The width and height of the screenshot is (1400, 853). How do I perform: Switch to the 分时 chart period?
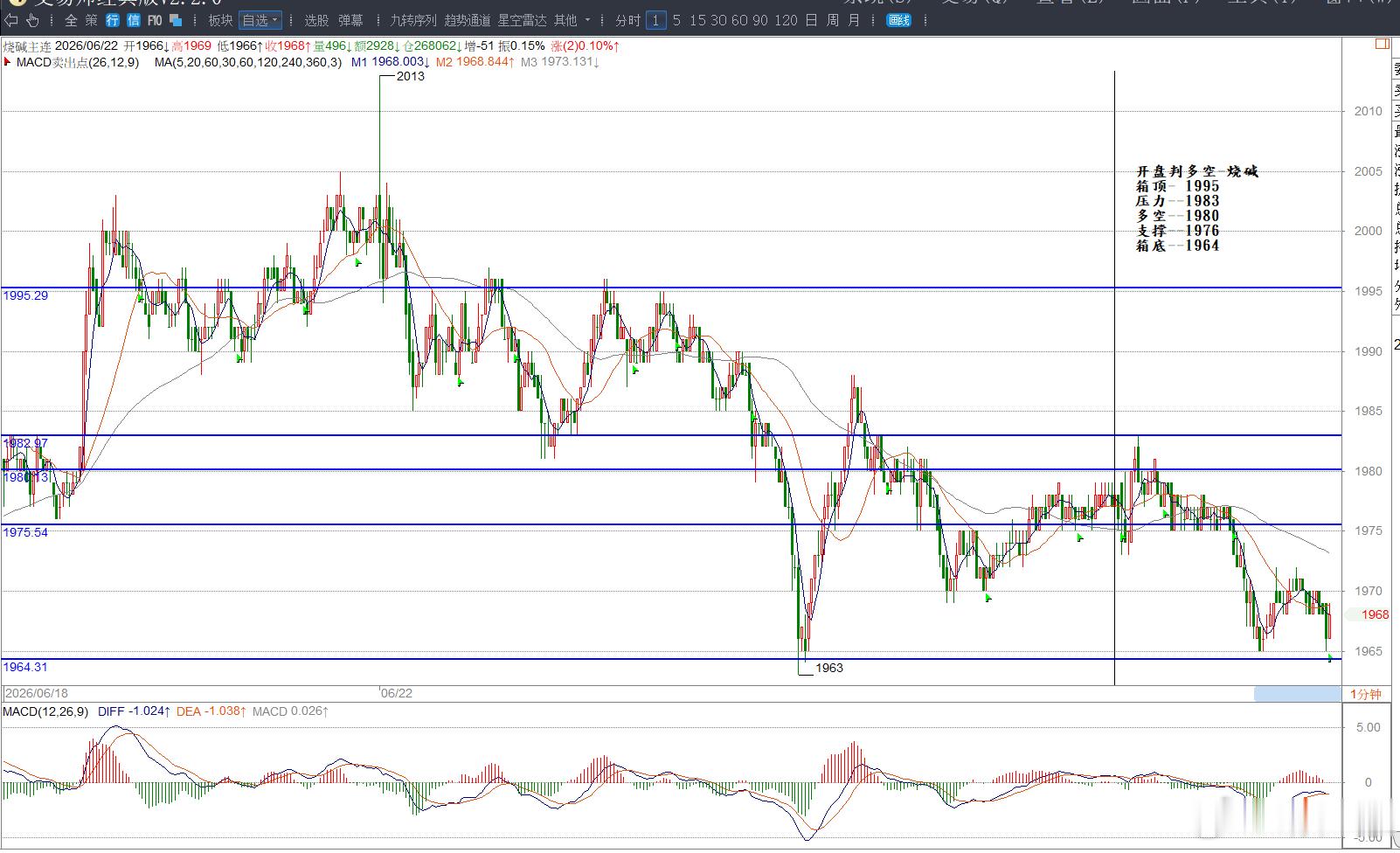coord(627,20)
